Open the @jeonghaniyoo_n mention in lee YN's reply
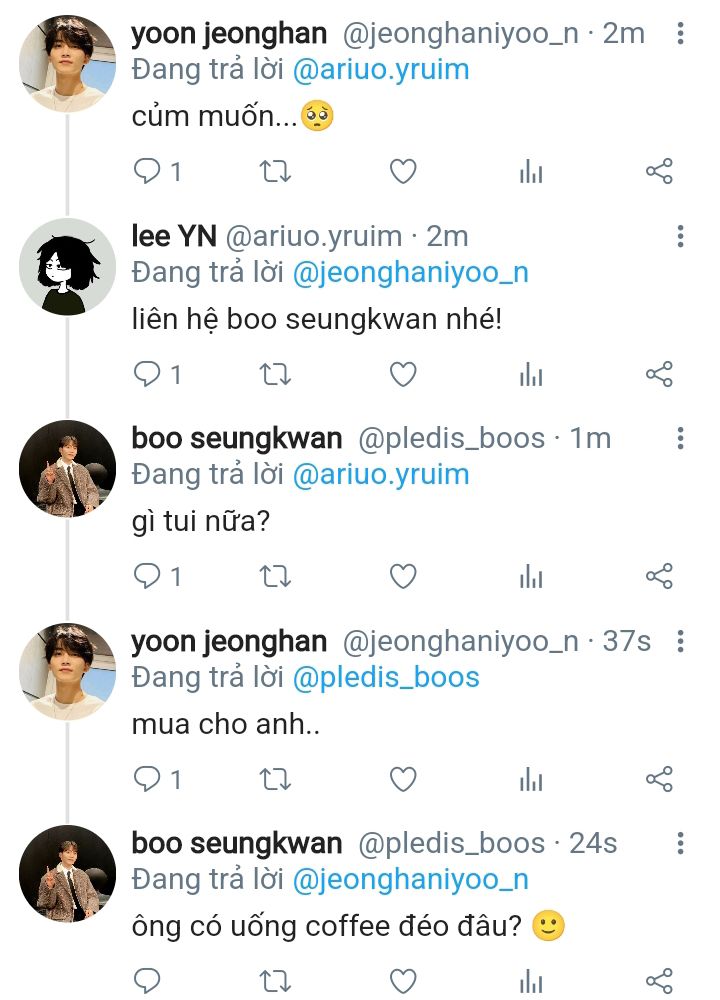720x1000 pixels. 410,272
